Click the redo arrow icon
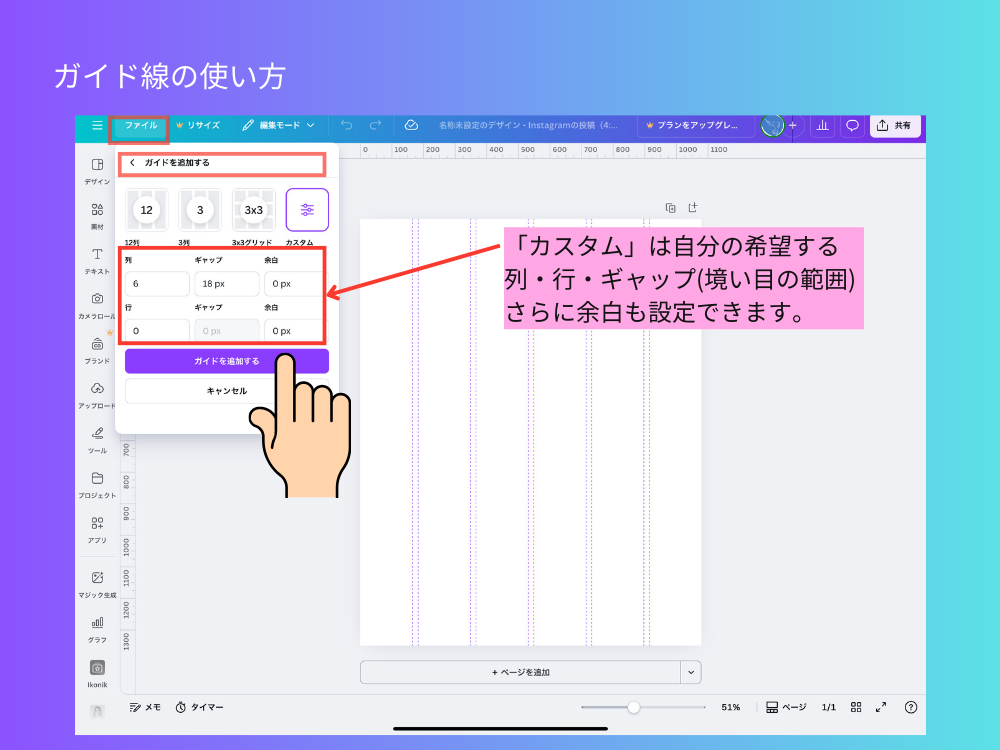The width and height of the screenshot is (1000, 750). (375, 126)
